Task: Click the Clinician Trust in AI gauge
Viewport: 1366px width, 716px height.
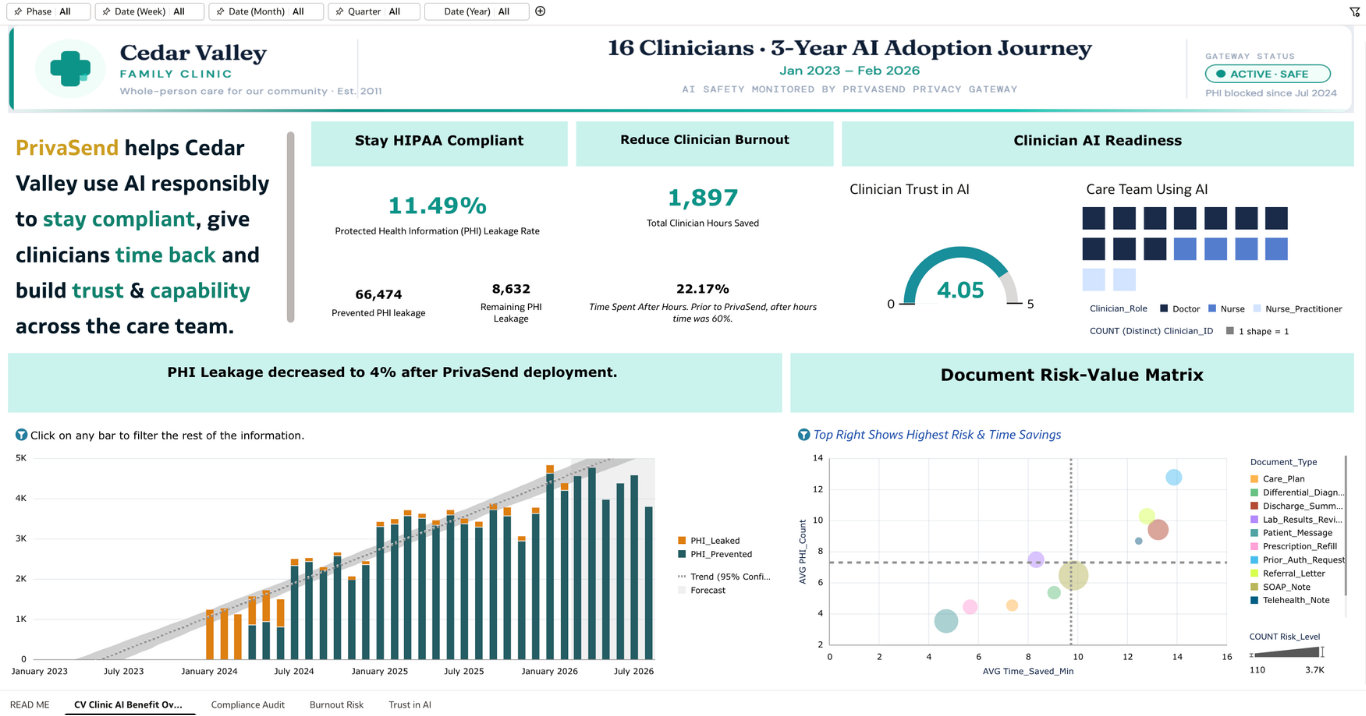Action: pos(960,276)
